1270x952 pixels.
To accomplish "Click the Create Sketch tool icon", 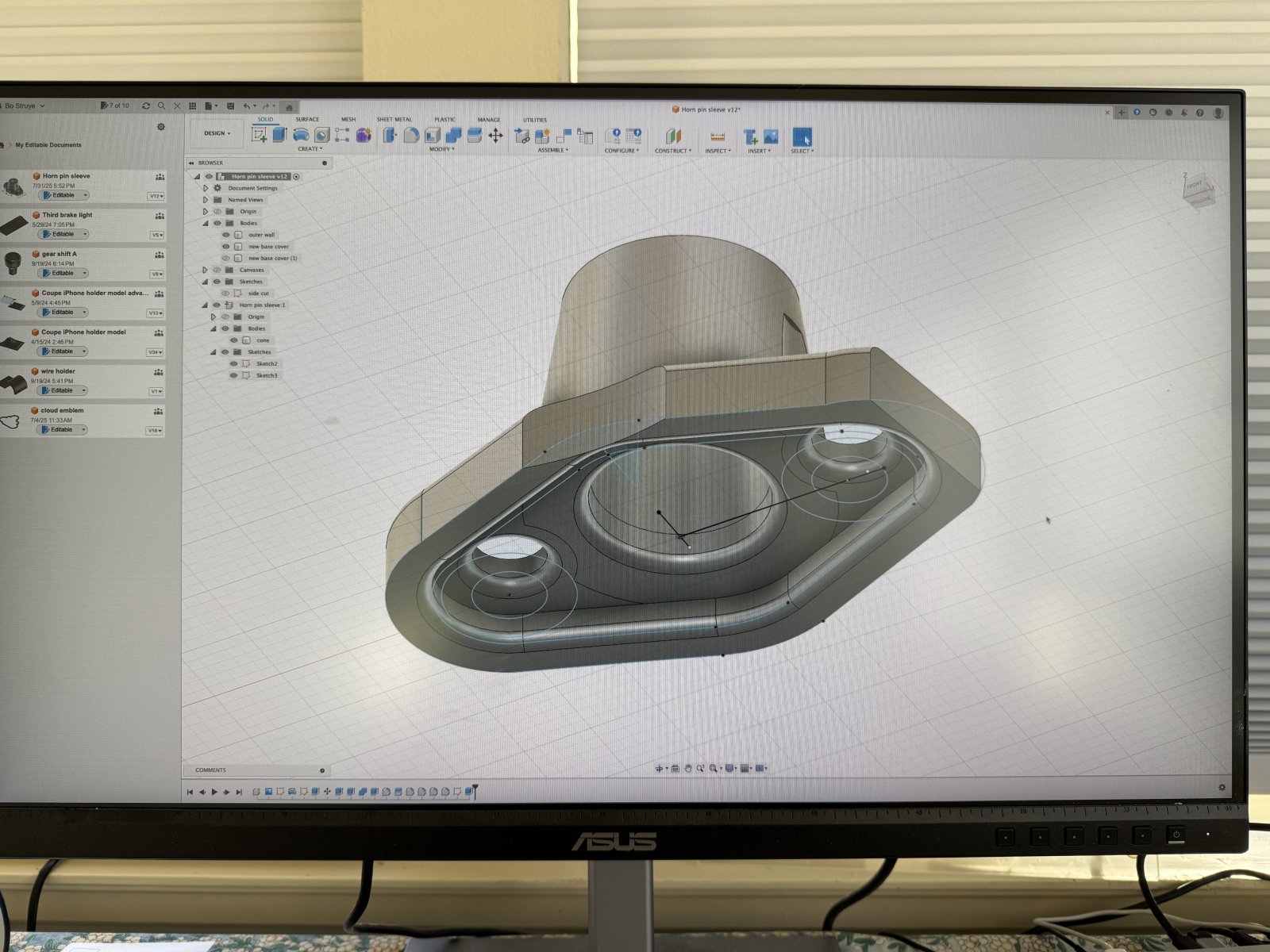I will (x=260, y=135).
